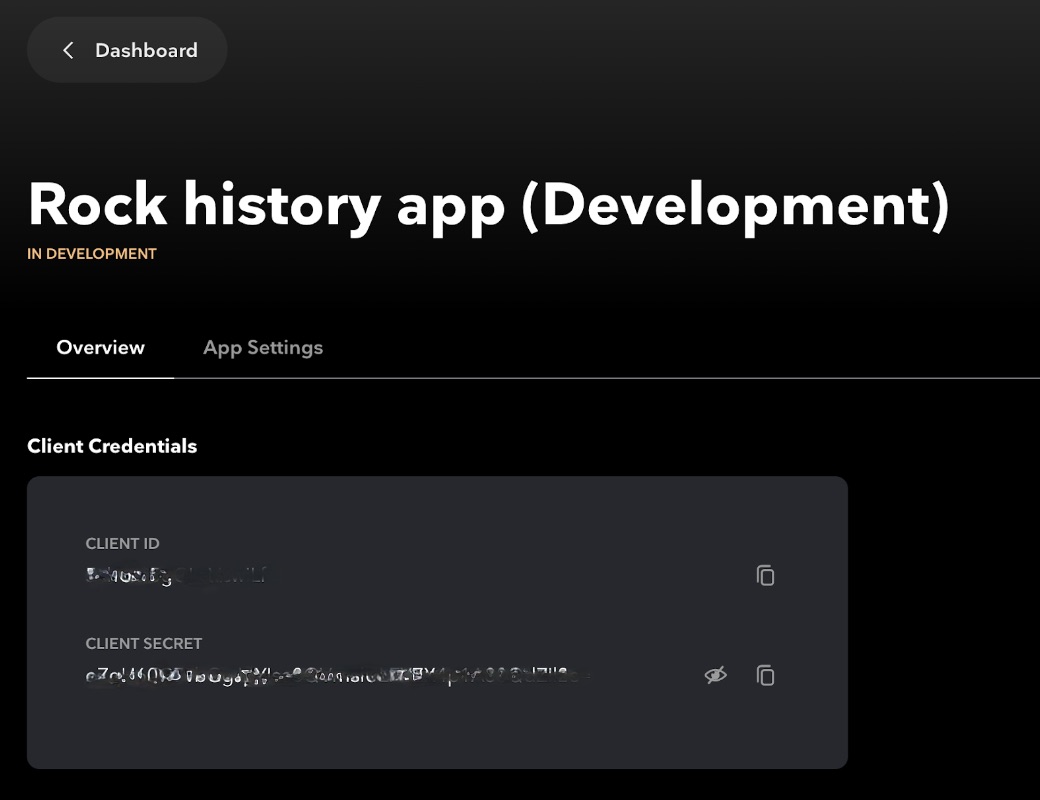Click the back chevron in the Dashboard button

67,49
